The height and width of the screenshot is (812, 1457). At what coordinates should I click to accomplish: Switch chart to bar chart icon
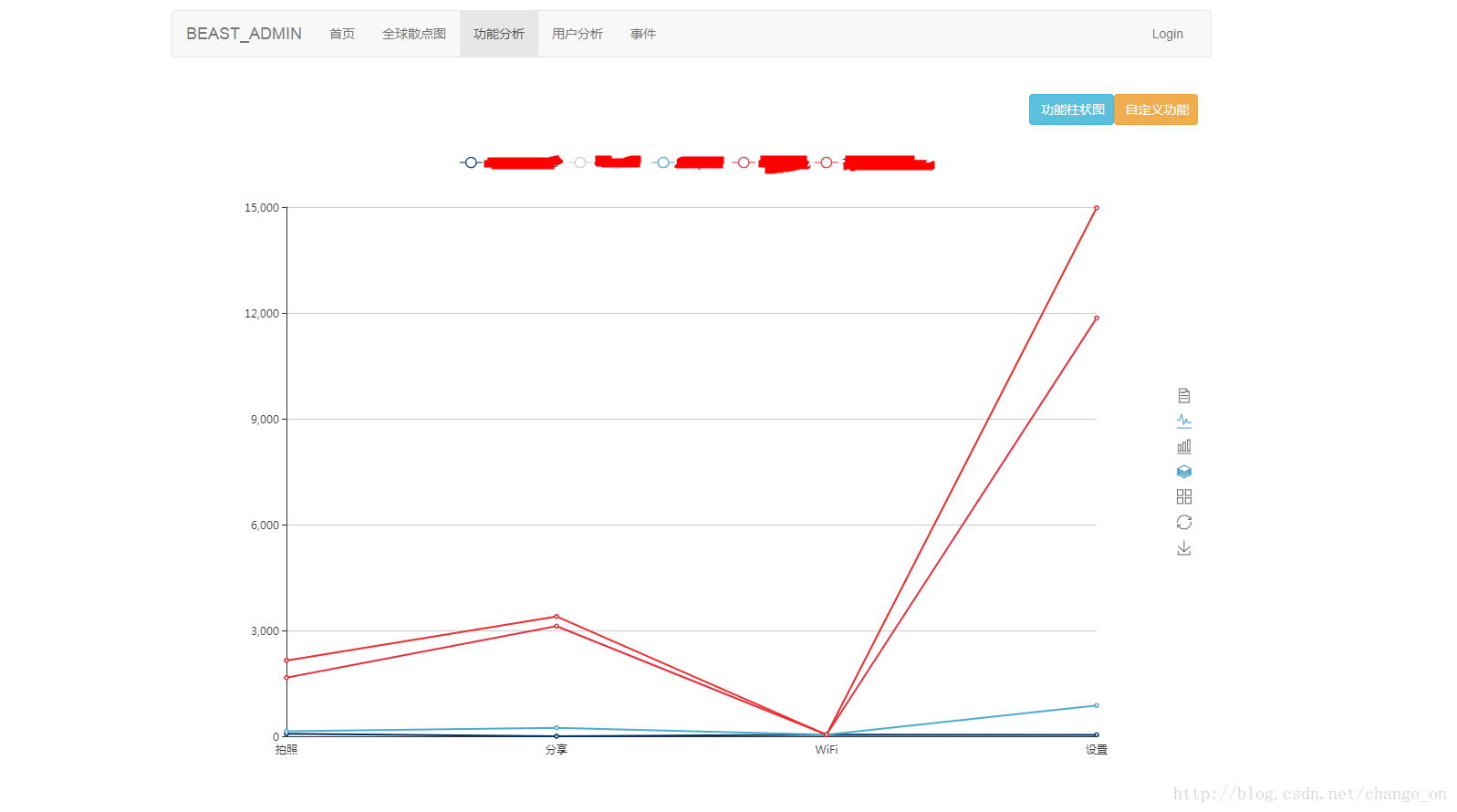click(1184, 446)
